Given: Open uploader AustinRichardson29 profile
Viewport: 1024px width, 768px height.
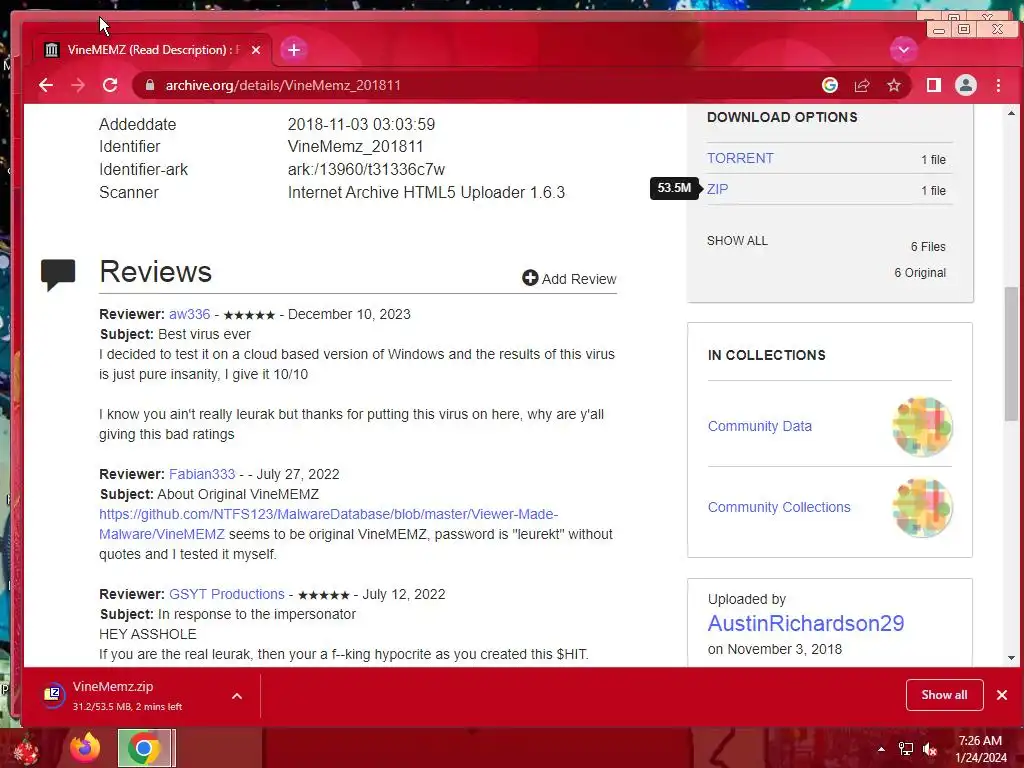Looking at the screenshot, I should pyautogui.click(x=806, y=623).
